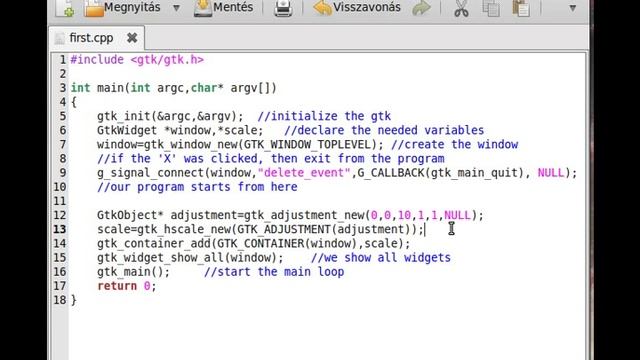Click the '//create the window' comment
Viewport: 640px width, 360px height.
tap(454, 144)
